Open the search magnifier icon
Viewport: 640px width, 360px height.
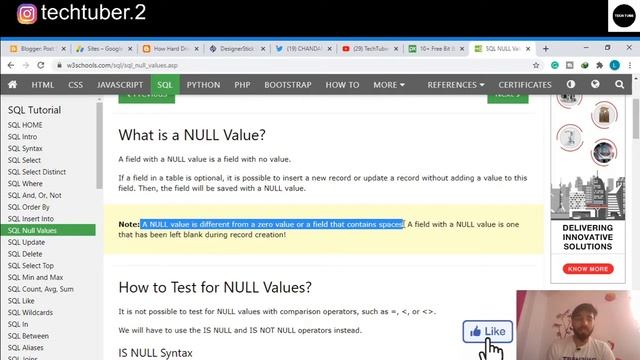(x=619, y=84)
